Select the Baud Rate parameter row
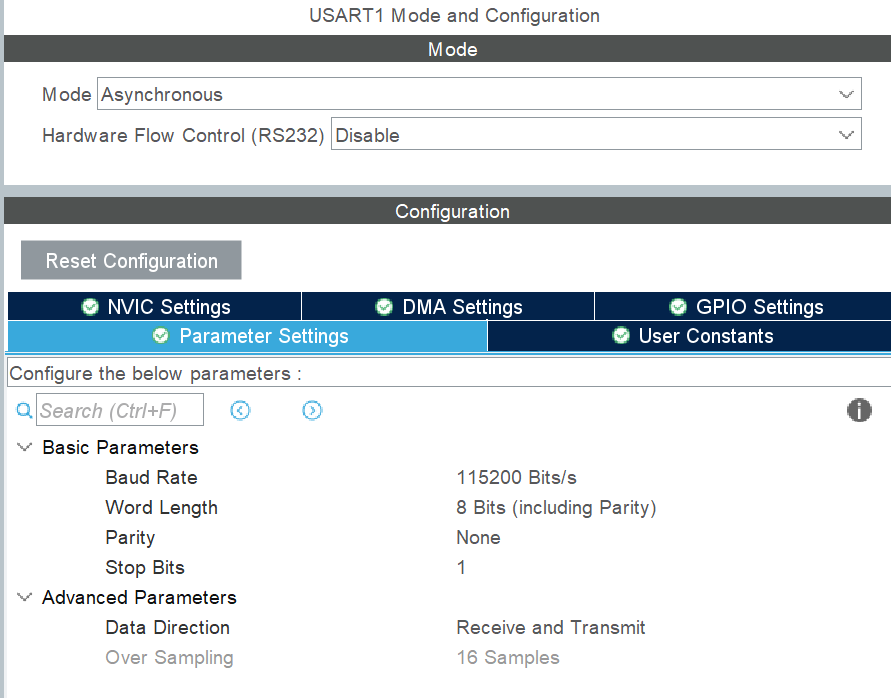Viewport: 891px width, 698px height. pyautogui.click(x=151, y=477)
